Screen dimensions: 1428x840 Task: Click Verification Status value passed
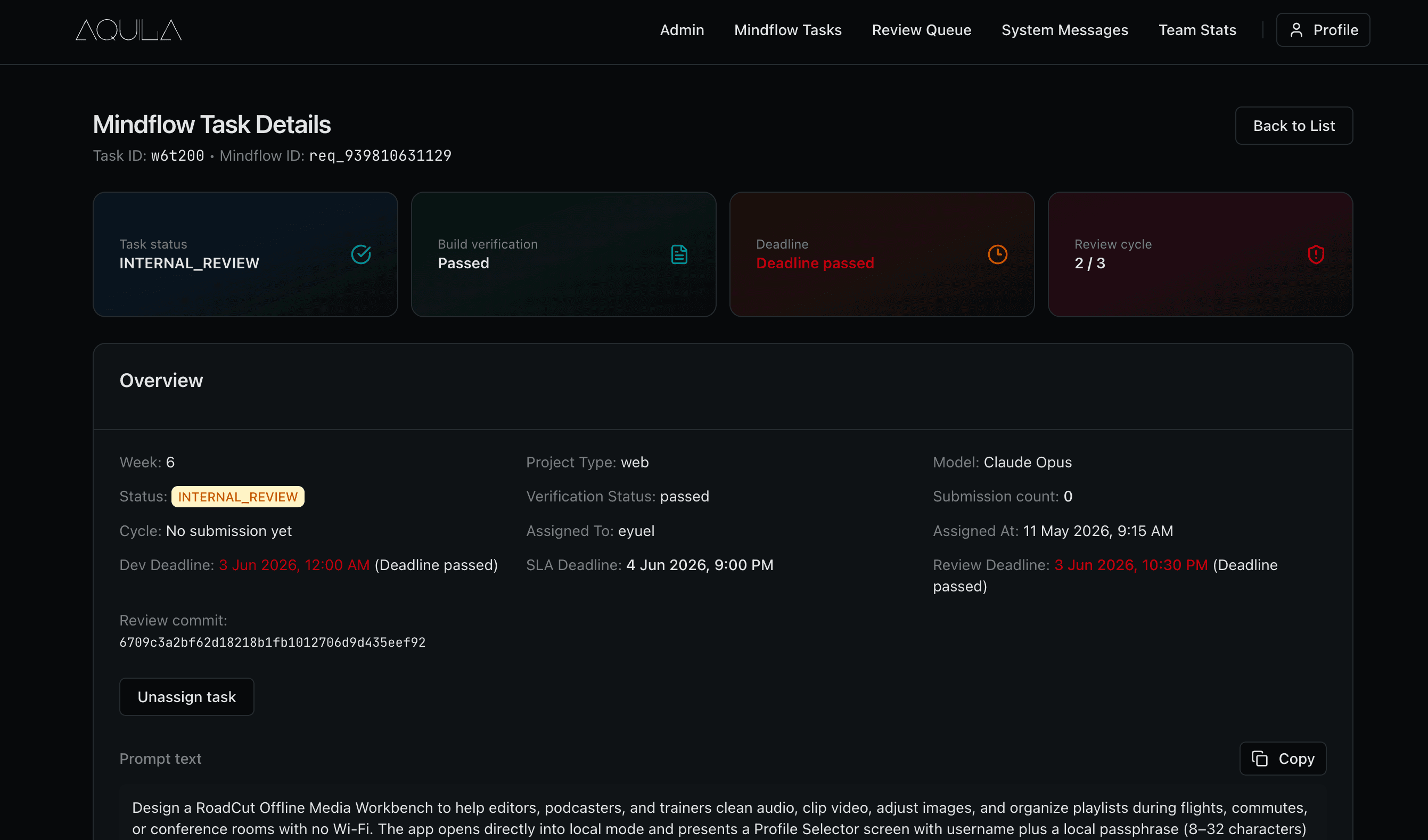(x=684, y=496)
